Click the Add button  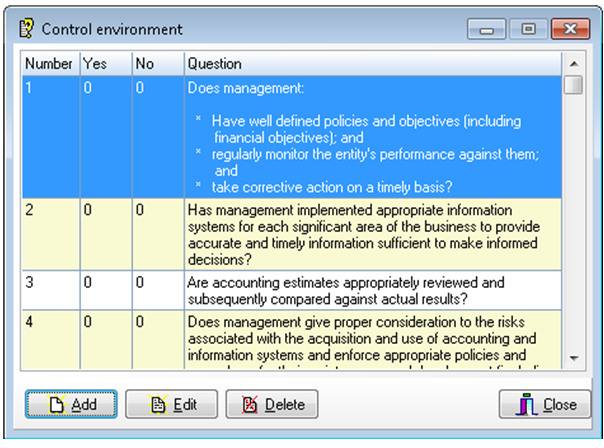[71, 404]
